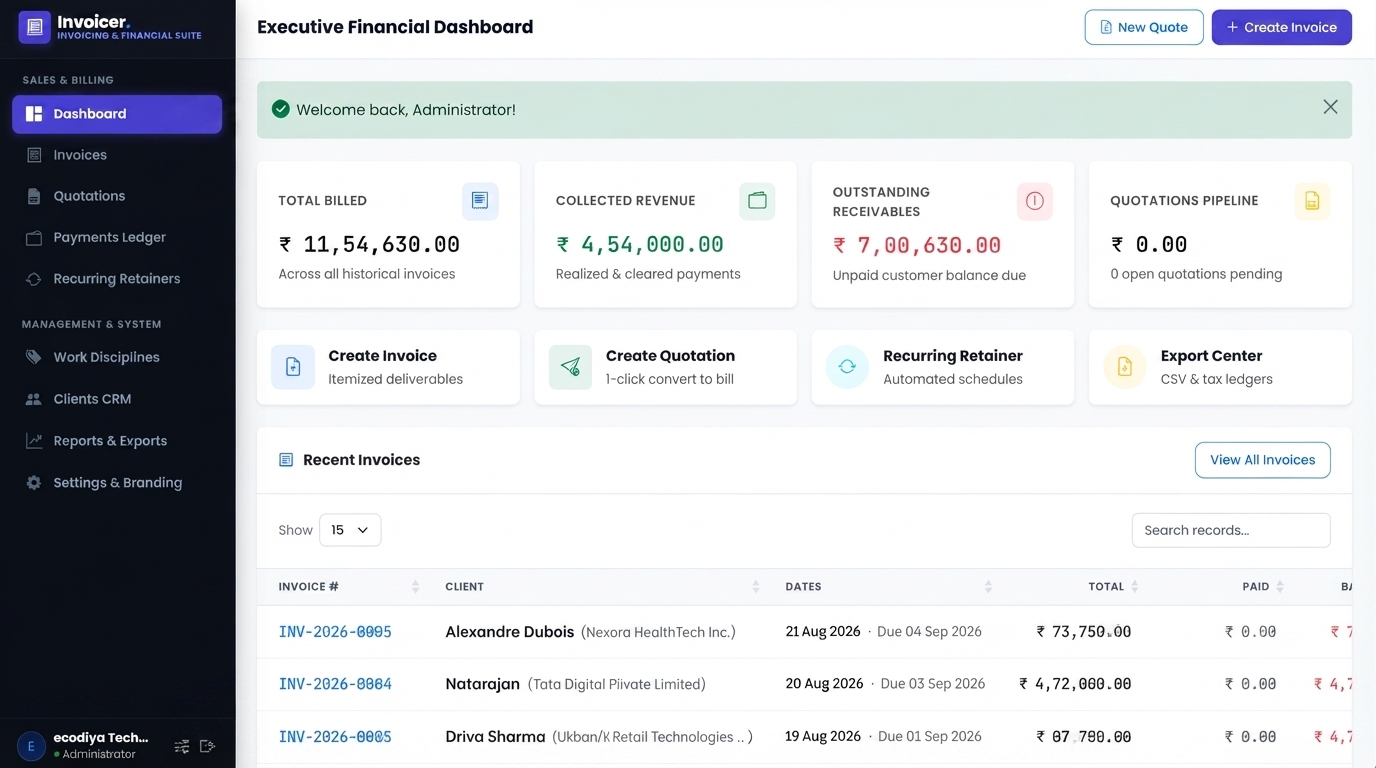Click the Quotations document icon in the sidebar
This screenshot has width=1376, height=768.
34,196
